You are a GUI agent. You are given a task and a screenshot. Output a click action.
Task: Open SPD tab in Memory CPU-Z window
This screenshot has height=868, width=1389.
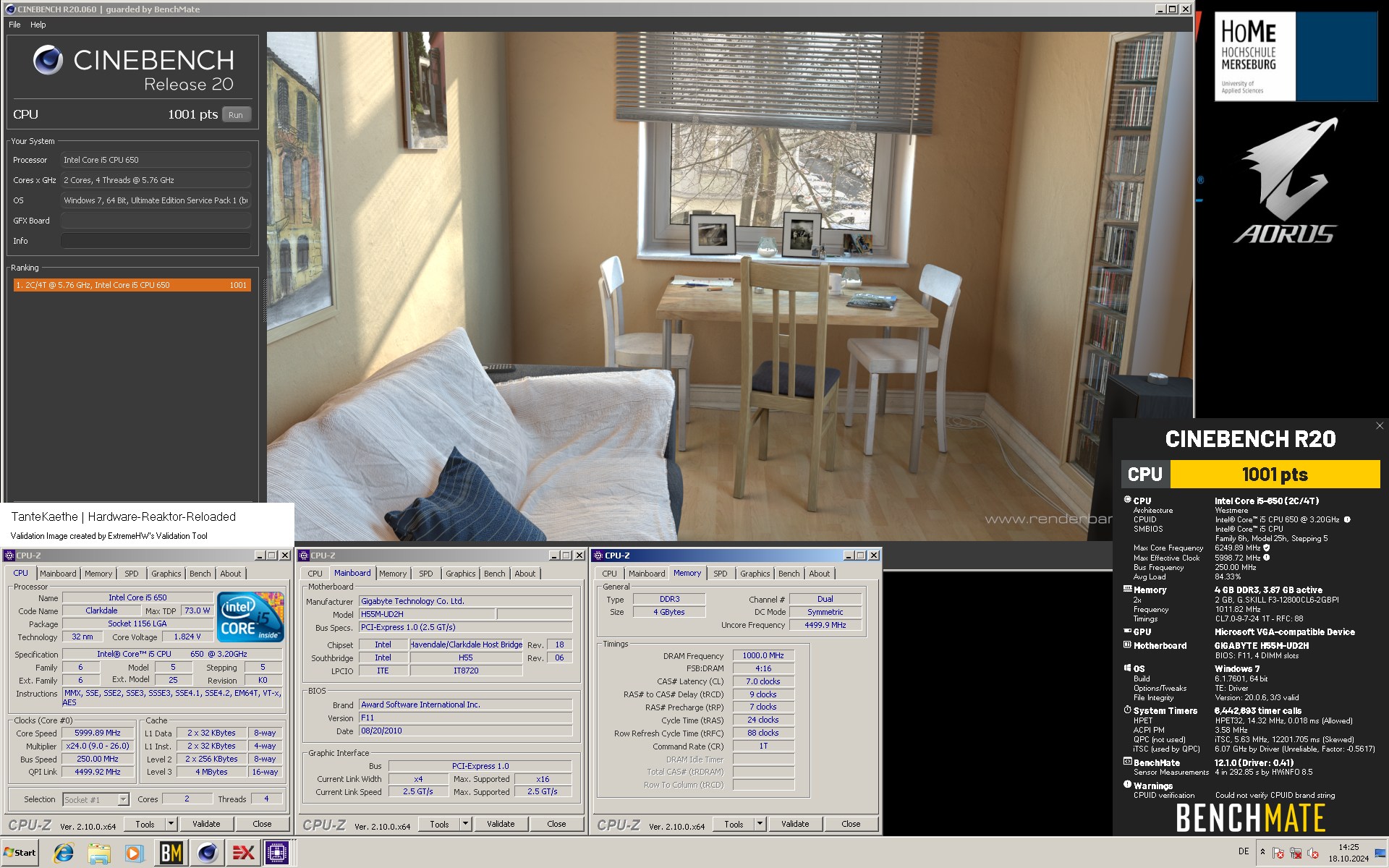(720, 574)
